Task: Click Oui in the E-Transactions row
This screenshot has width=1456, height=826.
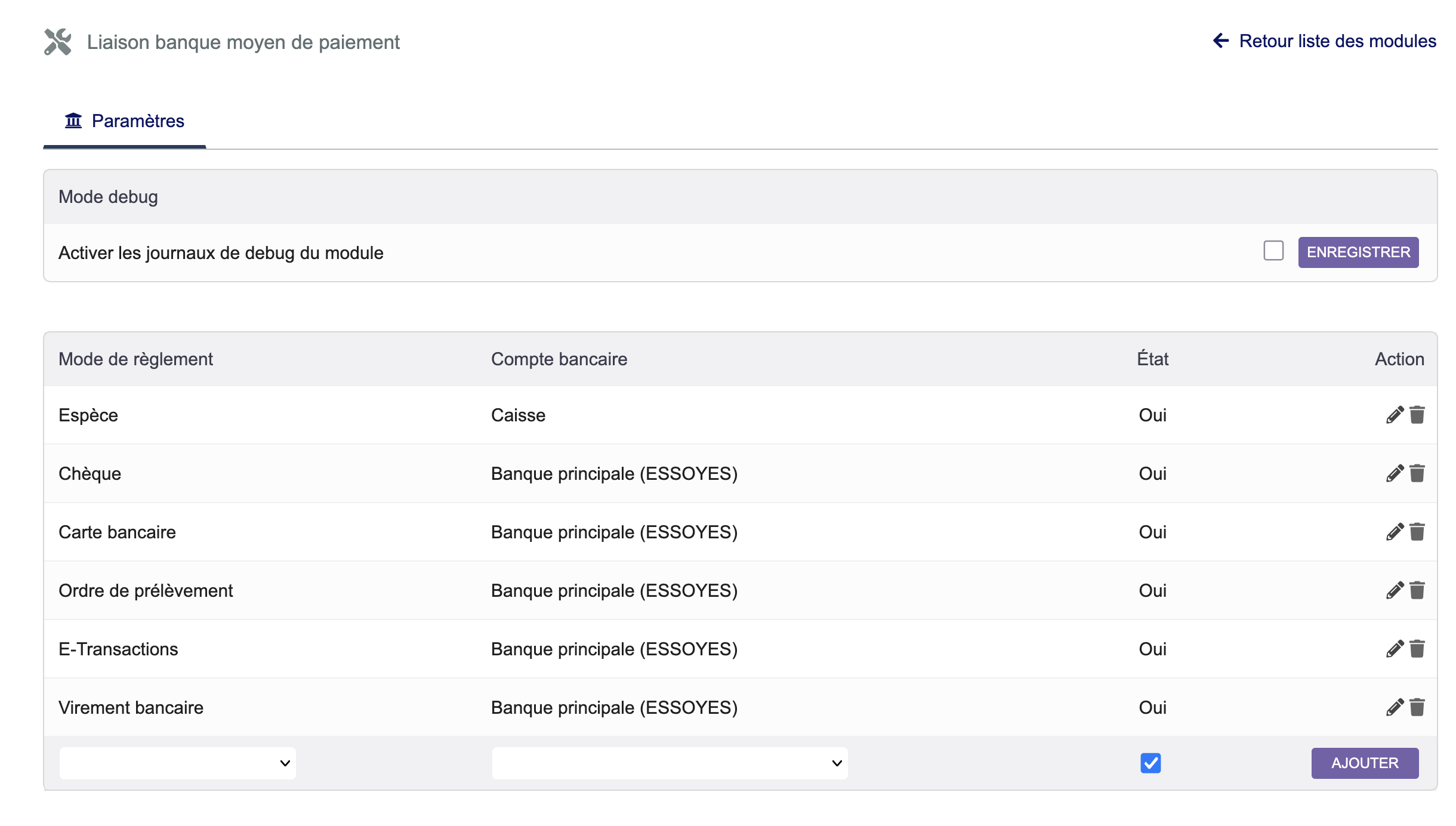Action: [1152, 649]
